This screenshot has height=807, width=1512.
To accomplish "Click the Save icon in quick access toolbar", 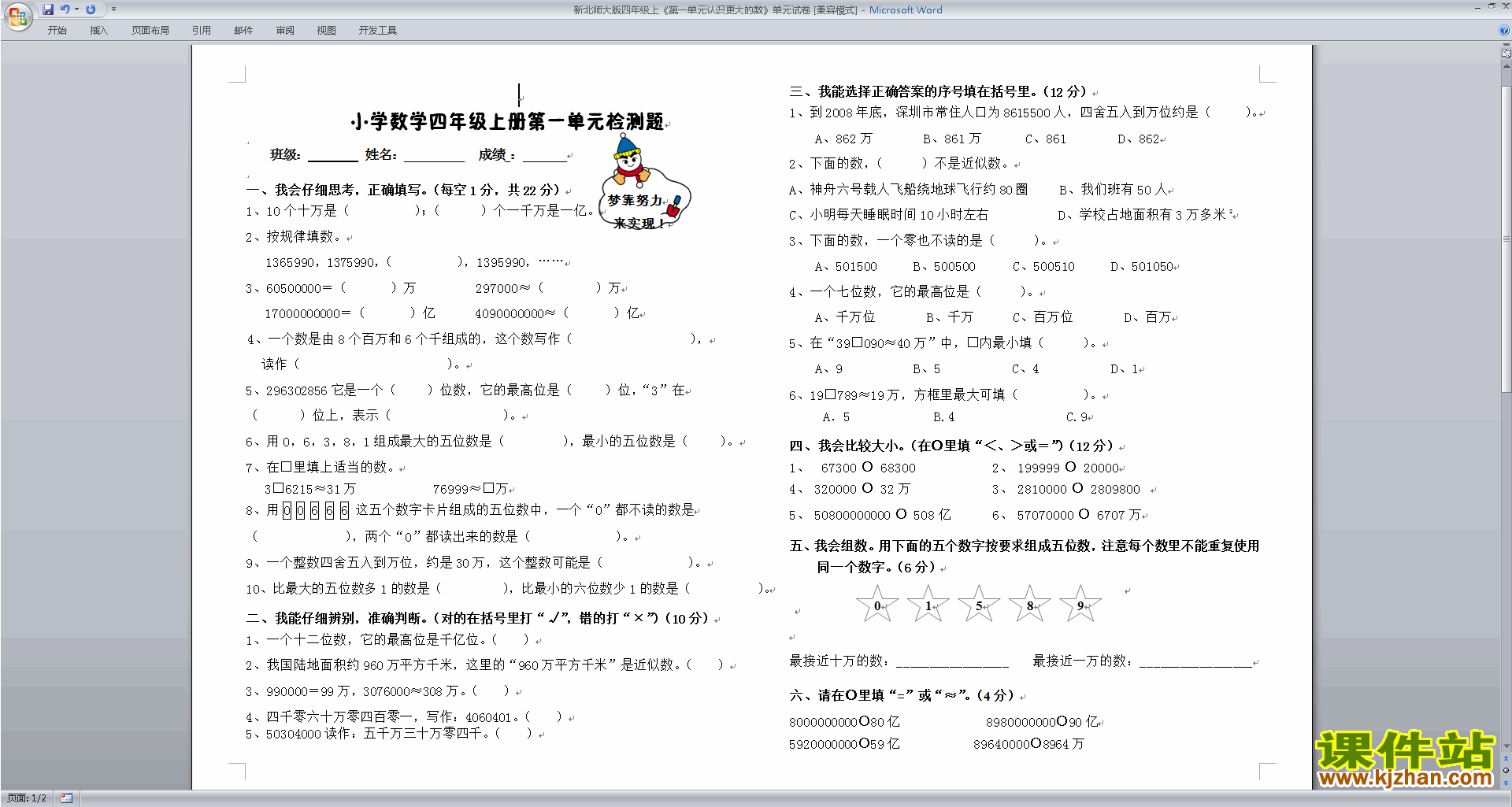I will click(48, 9).
